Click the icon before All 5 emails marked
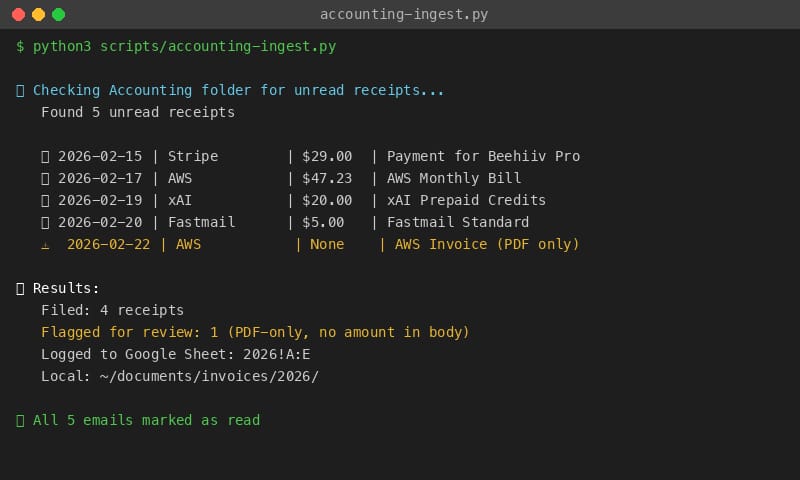The image size is (800, 480). tap(20, 421)
